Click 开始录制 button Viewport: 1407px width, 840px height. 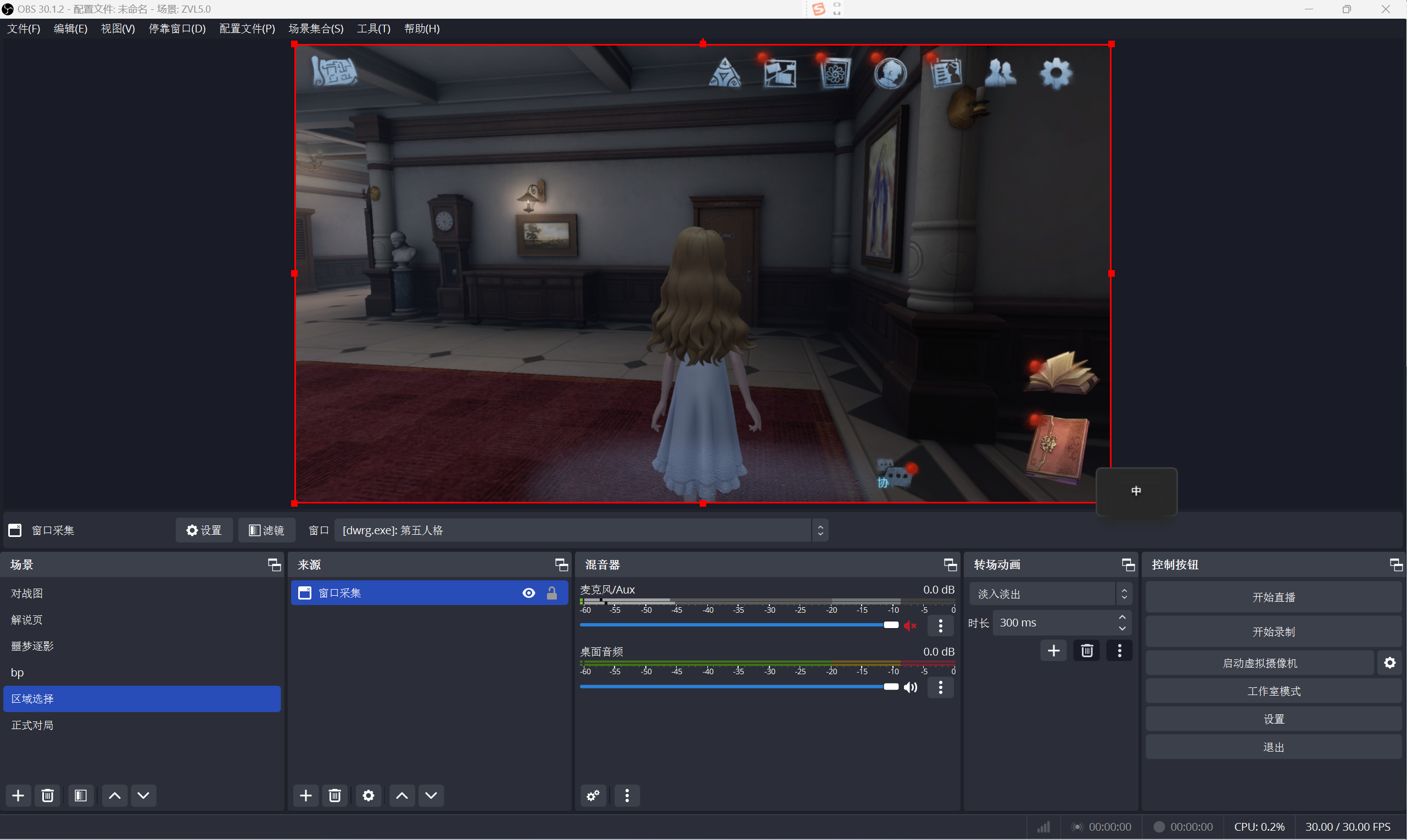pyautogui.click(x=1274, y=631)
